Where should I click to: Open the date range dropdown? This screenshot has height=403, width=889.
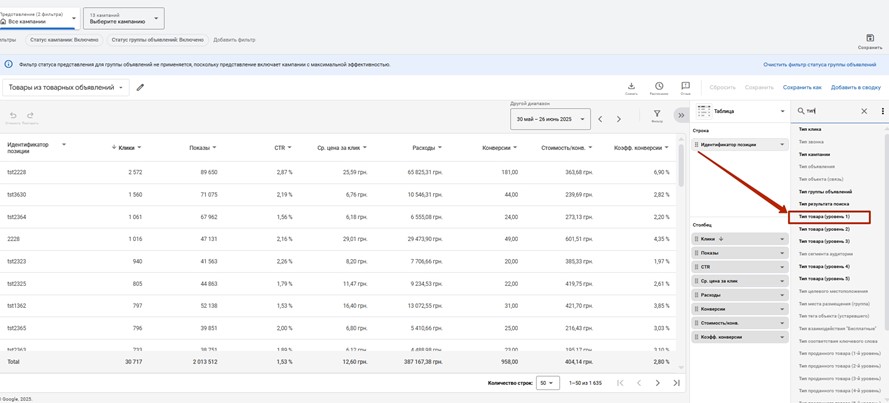tap(549, 119)
